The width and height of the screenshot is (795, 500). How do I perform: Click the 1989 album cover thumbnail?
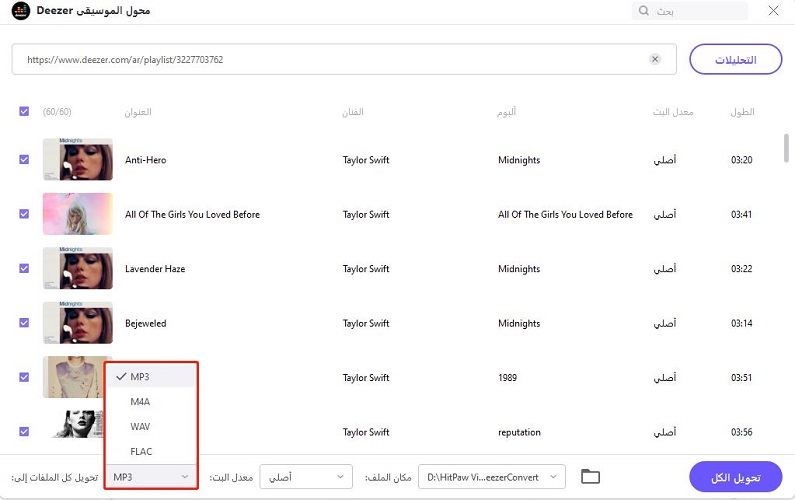(74, 377)
